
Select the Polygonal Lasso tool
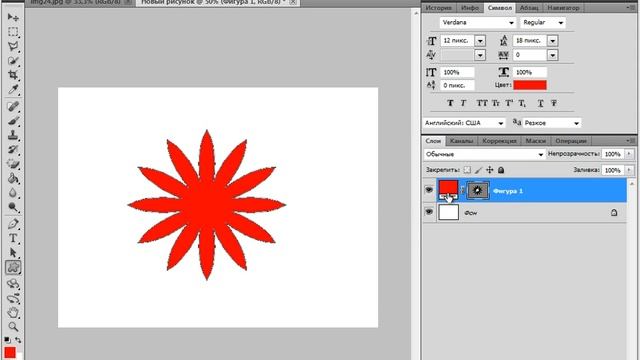(13, 46)
